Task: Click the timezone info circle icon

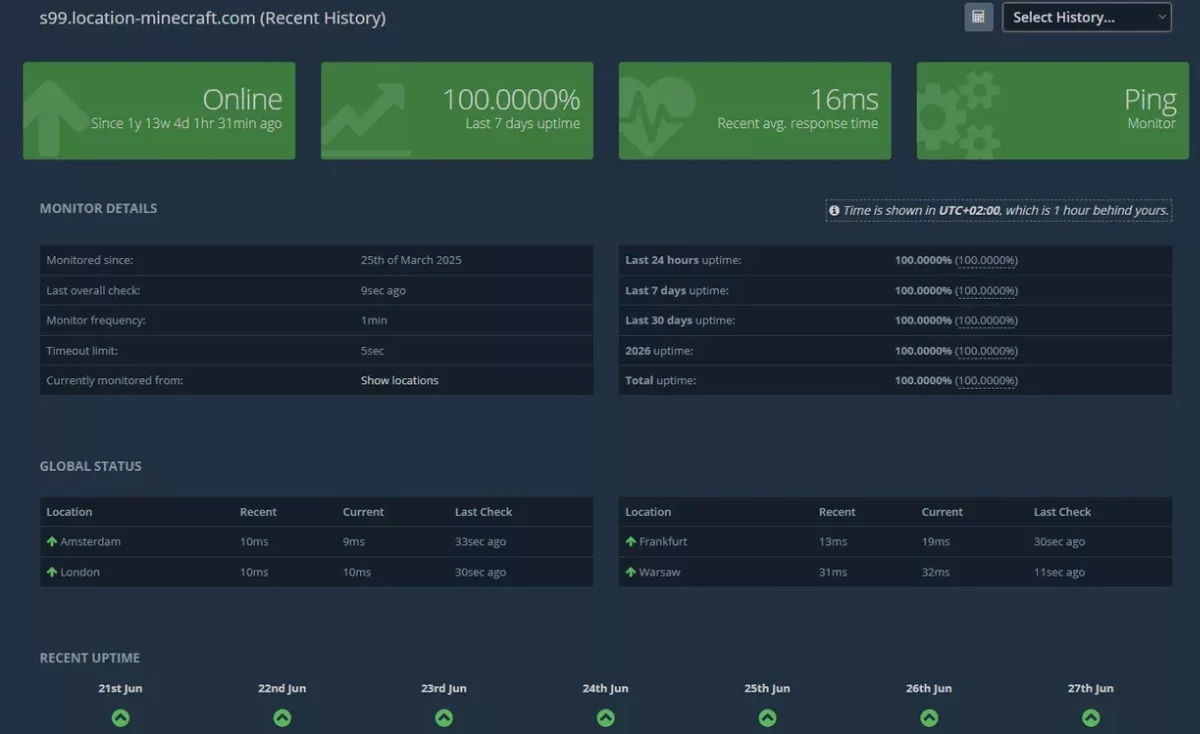Action: (834, 211)
